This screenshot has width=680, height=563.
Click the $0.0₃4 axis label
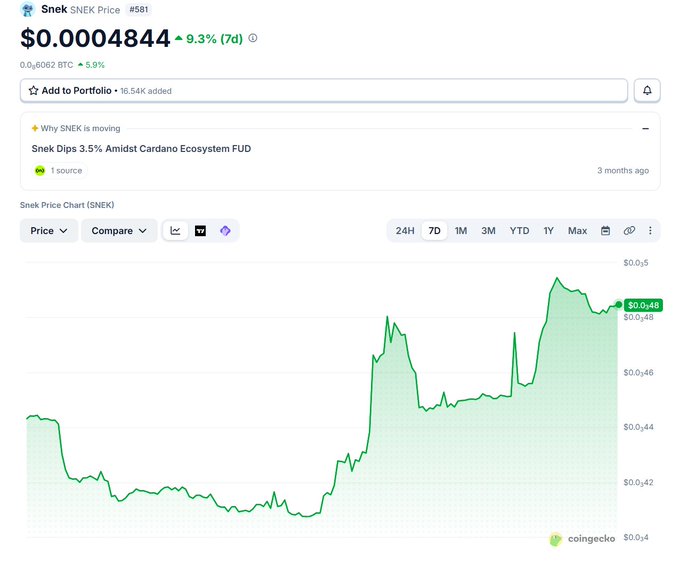point(636,537)
